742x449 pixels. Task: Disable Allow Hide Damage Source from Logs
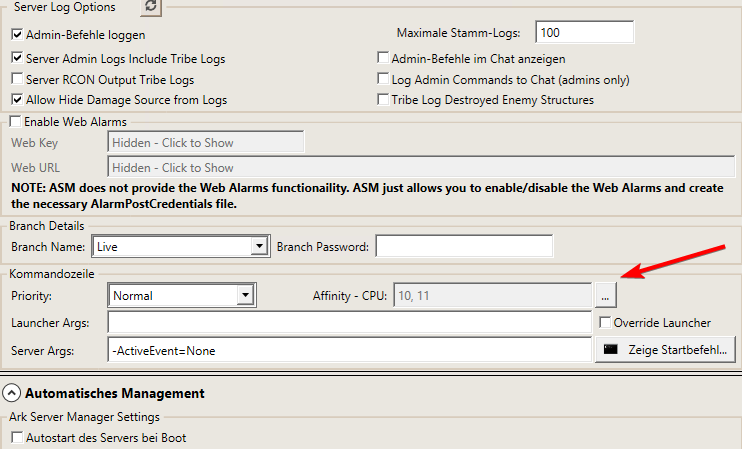tap(17, 100)
